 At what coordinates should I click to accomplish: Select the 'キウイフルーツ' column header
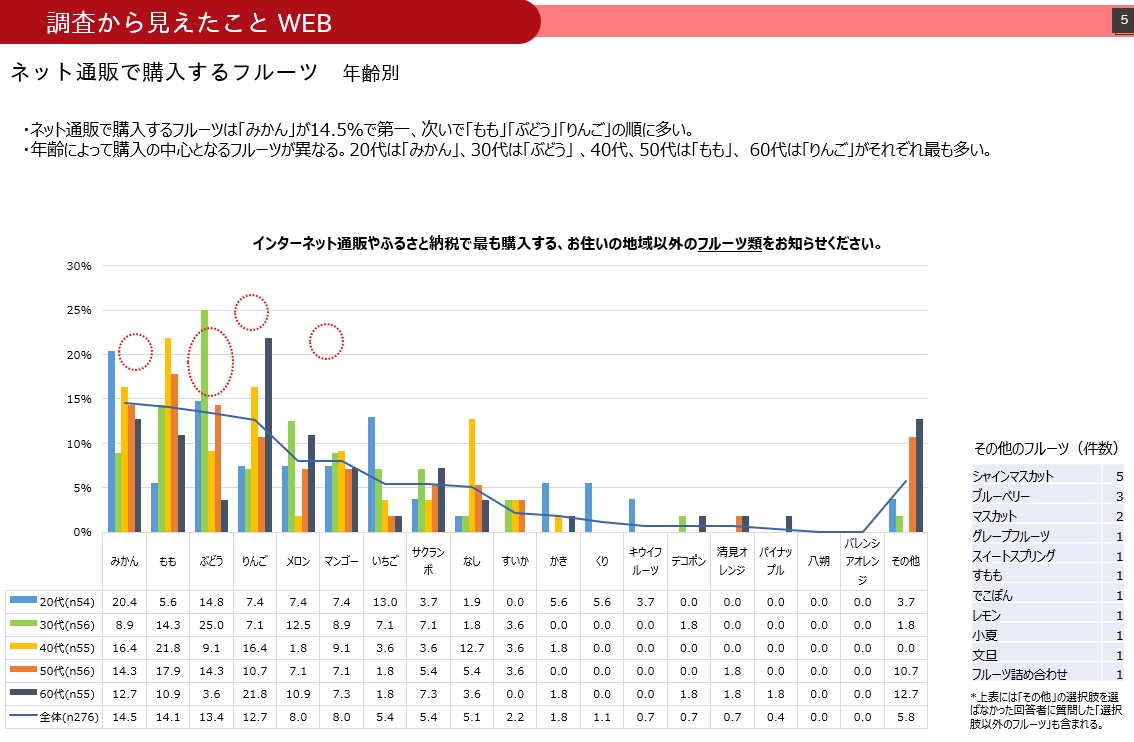pyautogui.click(x=645, y=561)
